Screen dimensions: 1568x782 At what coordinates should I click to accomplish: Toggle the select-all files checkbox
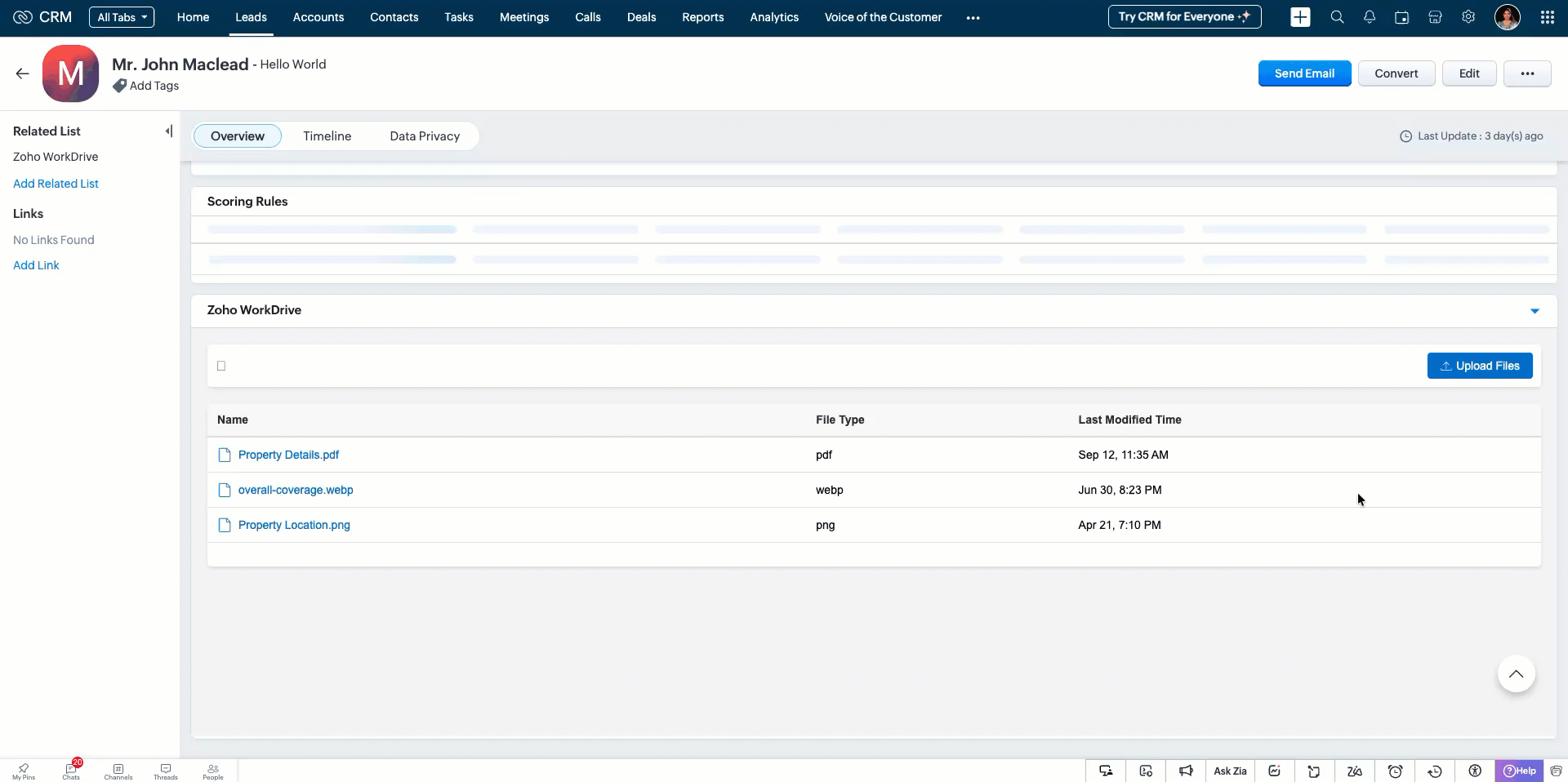click(221, 366)
